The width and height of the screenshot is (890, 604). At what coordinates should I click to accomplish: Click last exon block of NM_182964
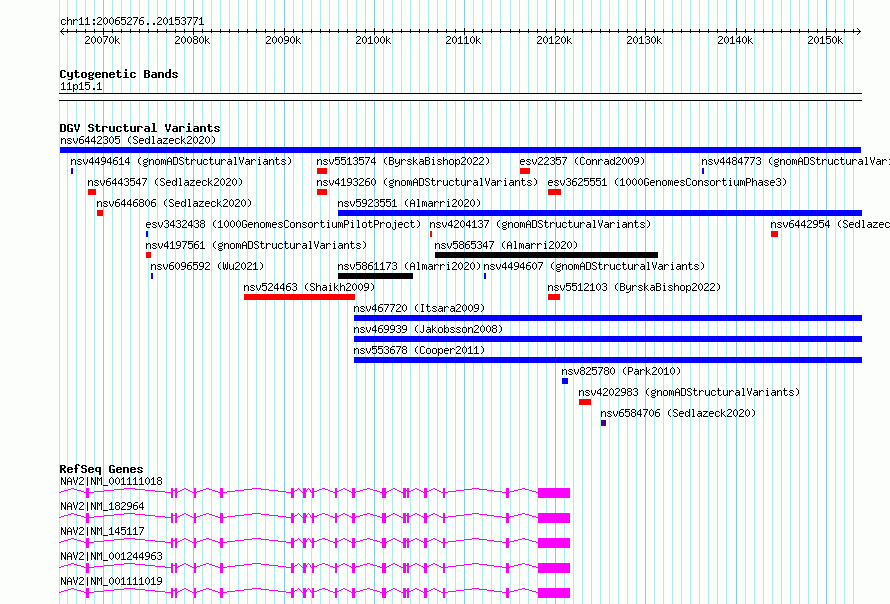point(554,518)
